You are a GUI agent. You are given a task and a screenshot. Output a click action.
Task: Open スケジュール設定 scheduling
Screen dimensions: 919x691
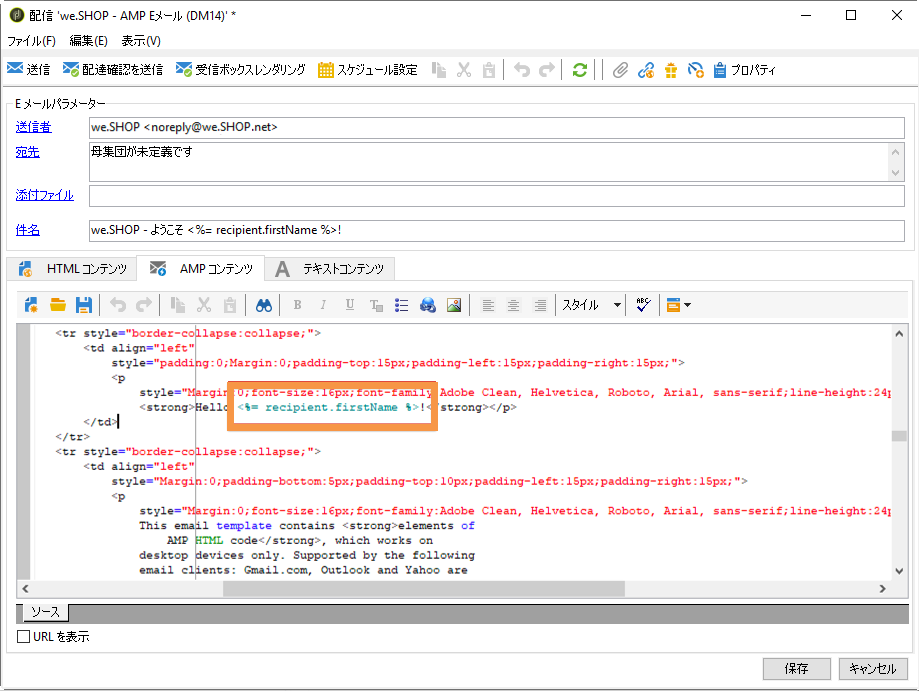(367, 70)
